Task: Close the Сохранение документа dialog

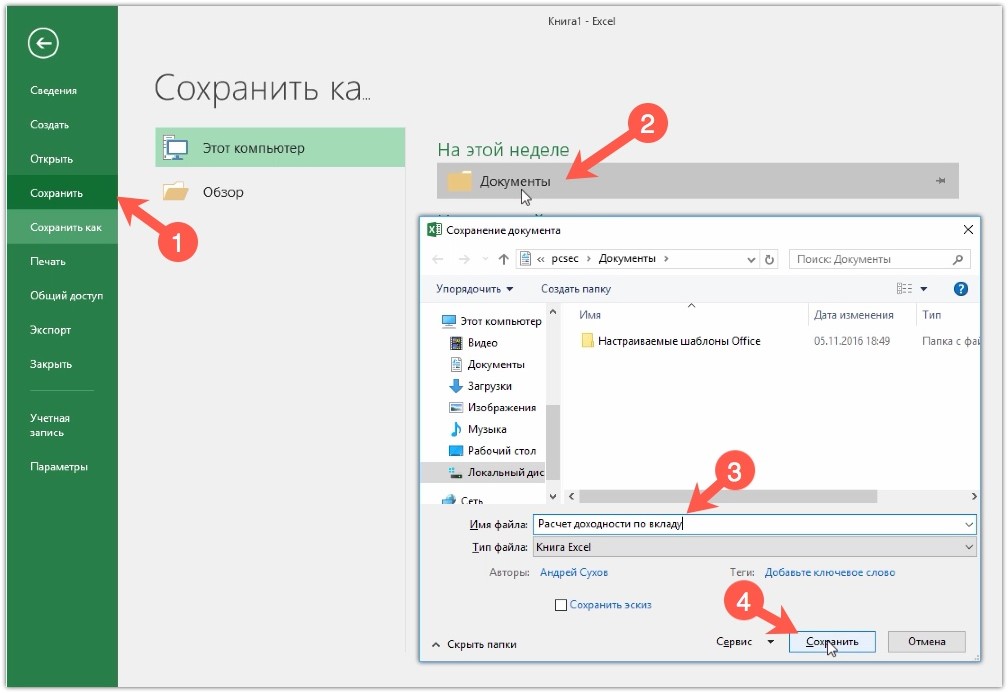Action: coord(968,230)
